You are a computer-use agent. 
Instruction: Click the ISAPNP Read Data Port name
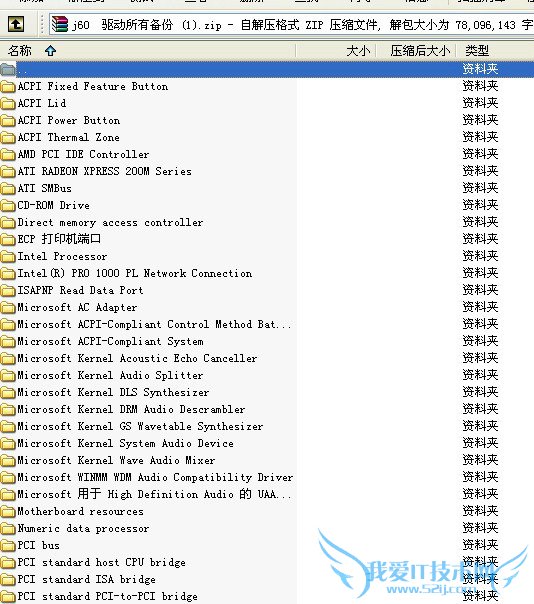coord(81,290)
